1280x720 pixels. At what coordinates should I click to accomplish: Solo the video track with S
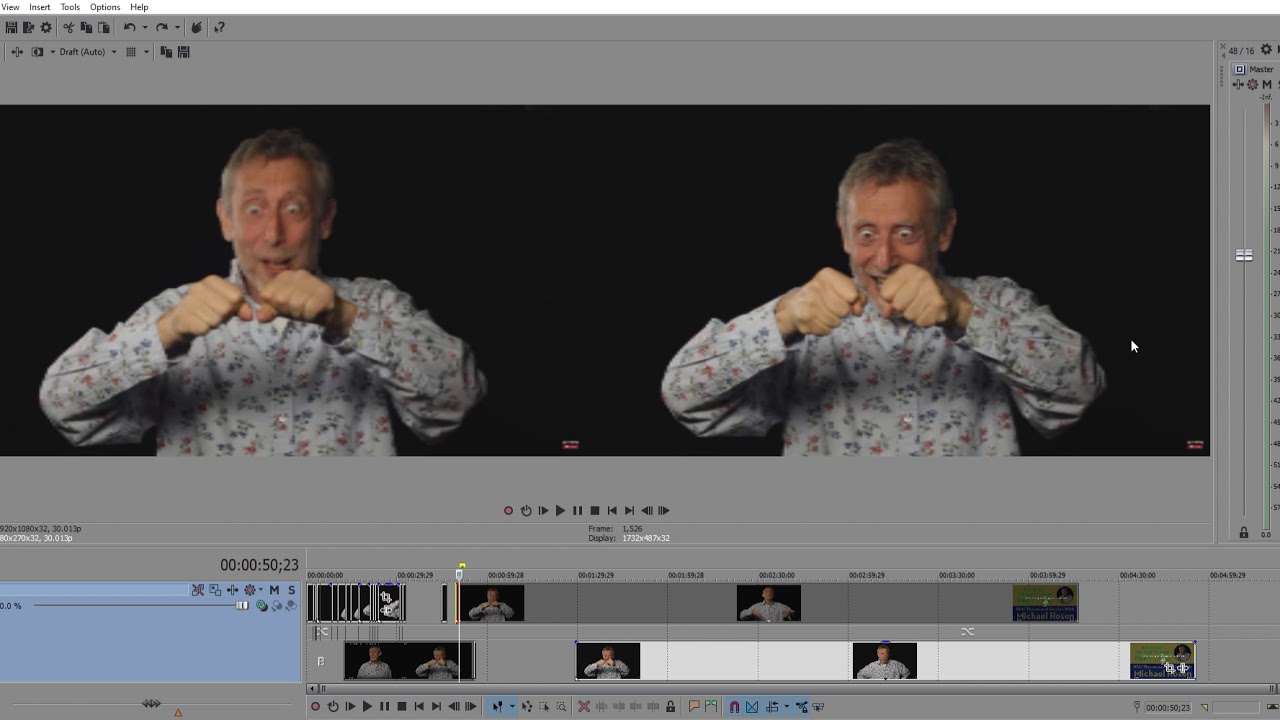click(x=291, y=590)
